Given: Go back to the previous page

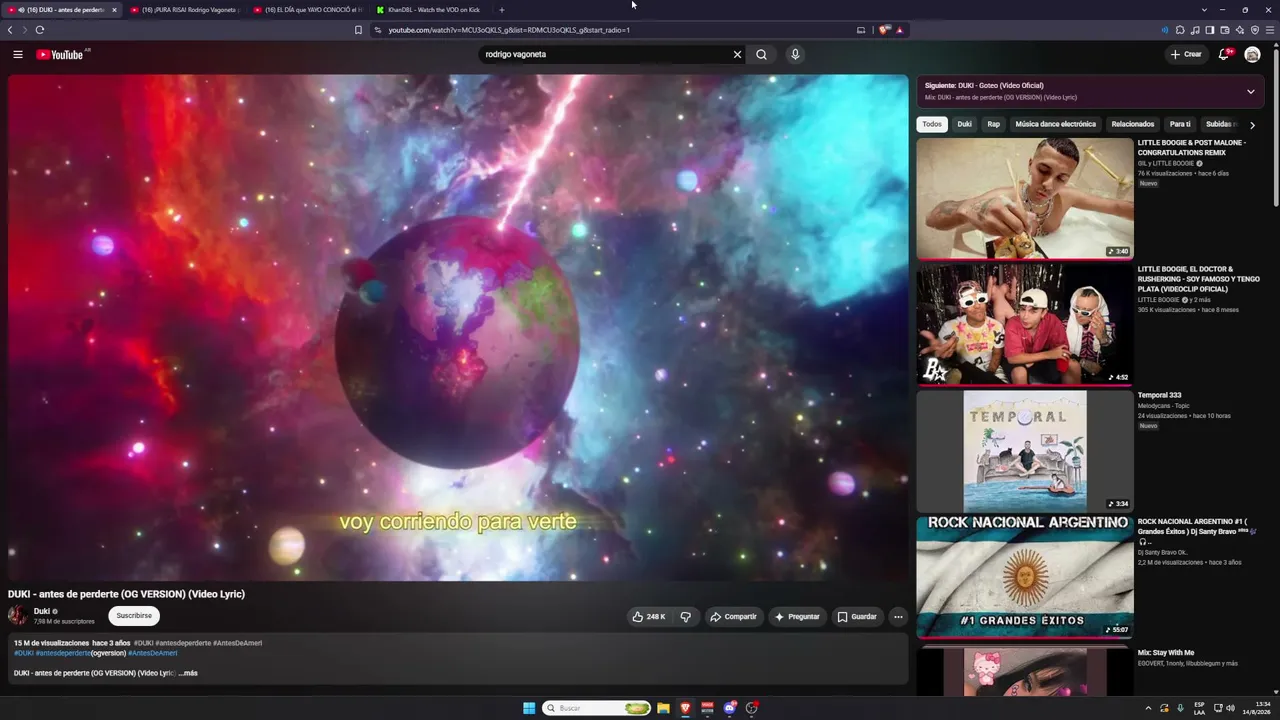Looking at the screenshot, I should tap(10, 30).
